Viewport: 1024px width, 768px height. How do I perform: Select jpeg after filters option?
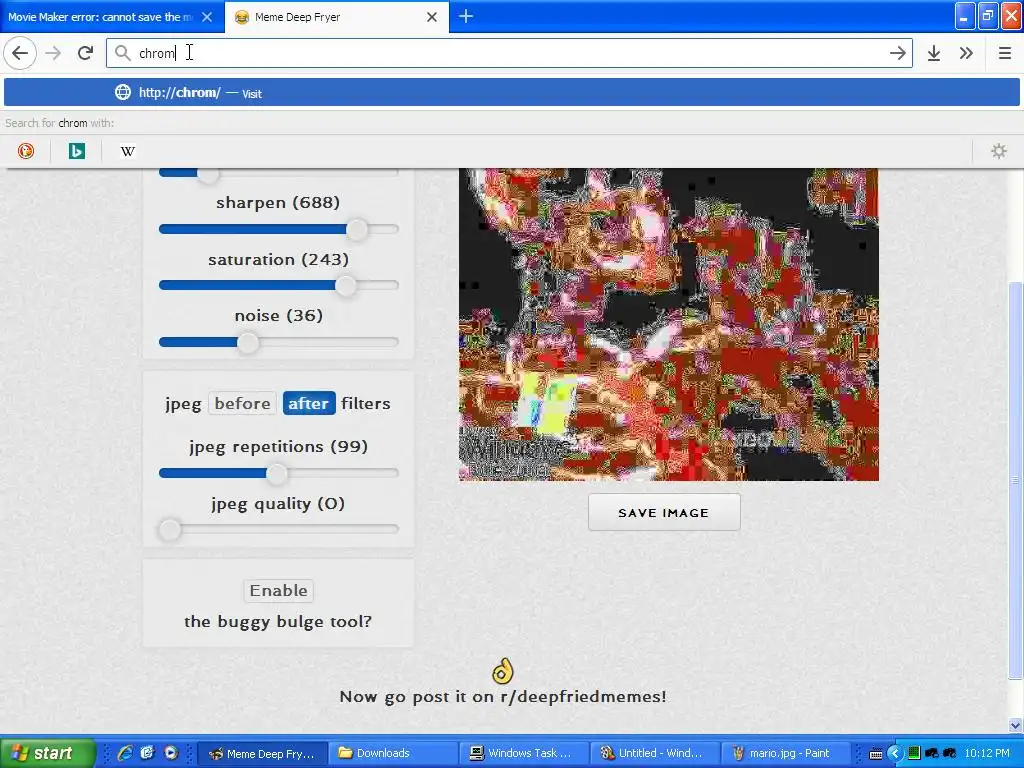(x=309, y=404)
